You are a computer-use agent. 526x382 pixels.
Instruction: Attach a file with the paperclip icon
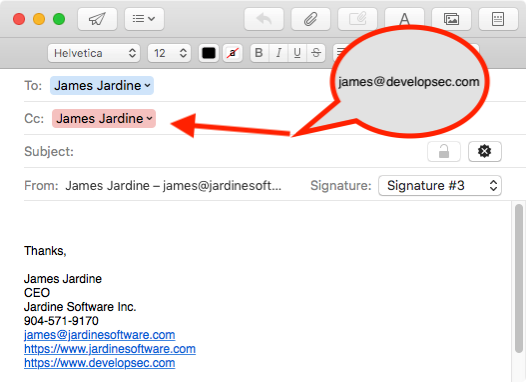(311, 19)
